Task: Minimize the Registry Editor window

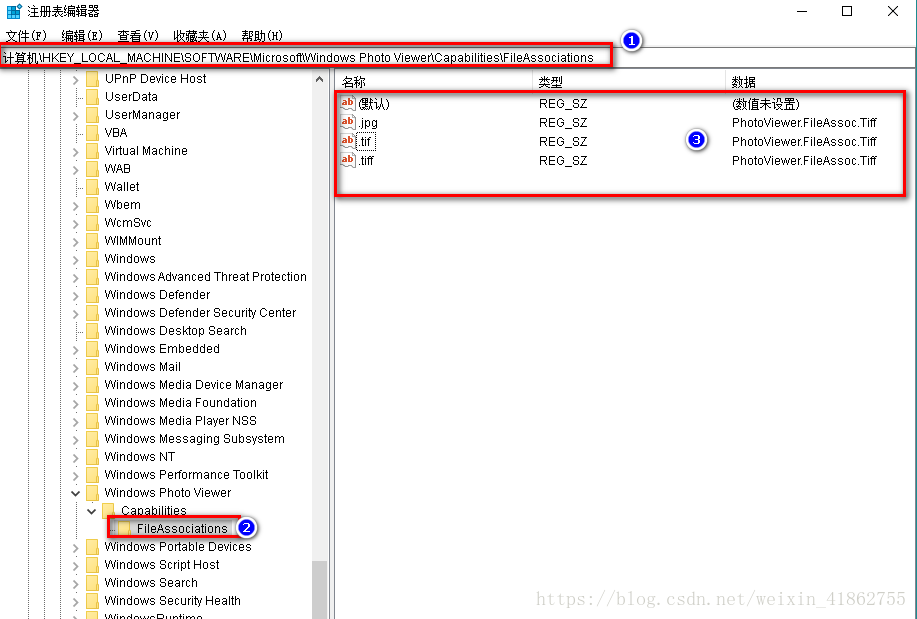Action: (x=802, y=11)
